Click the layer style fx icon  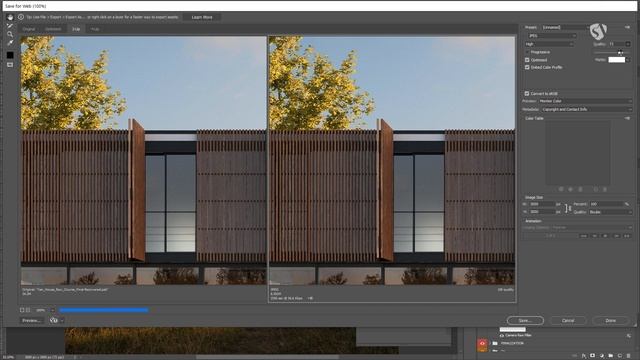(584, 356)
